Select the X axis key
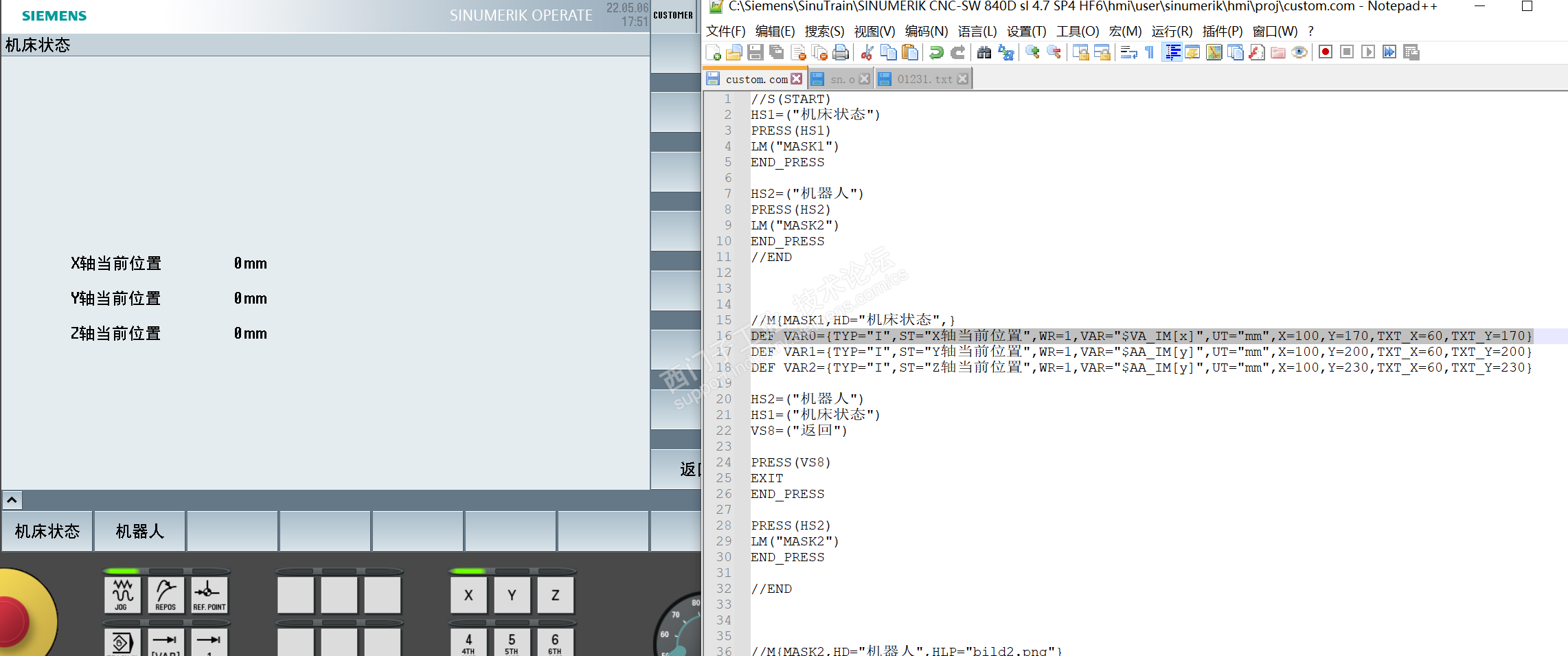Image resolution: width=1568 pixels, height=656 pixels. [x=468, y=595]
